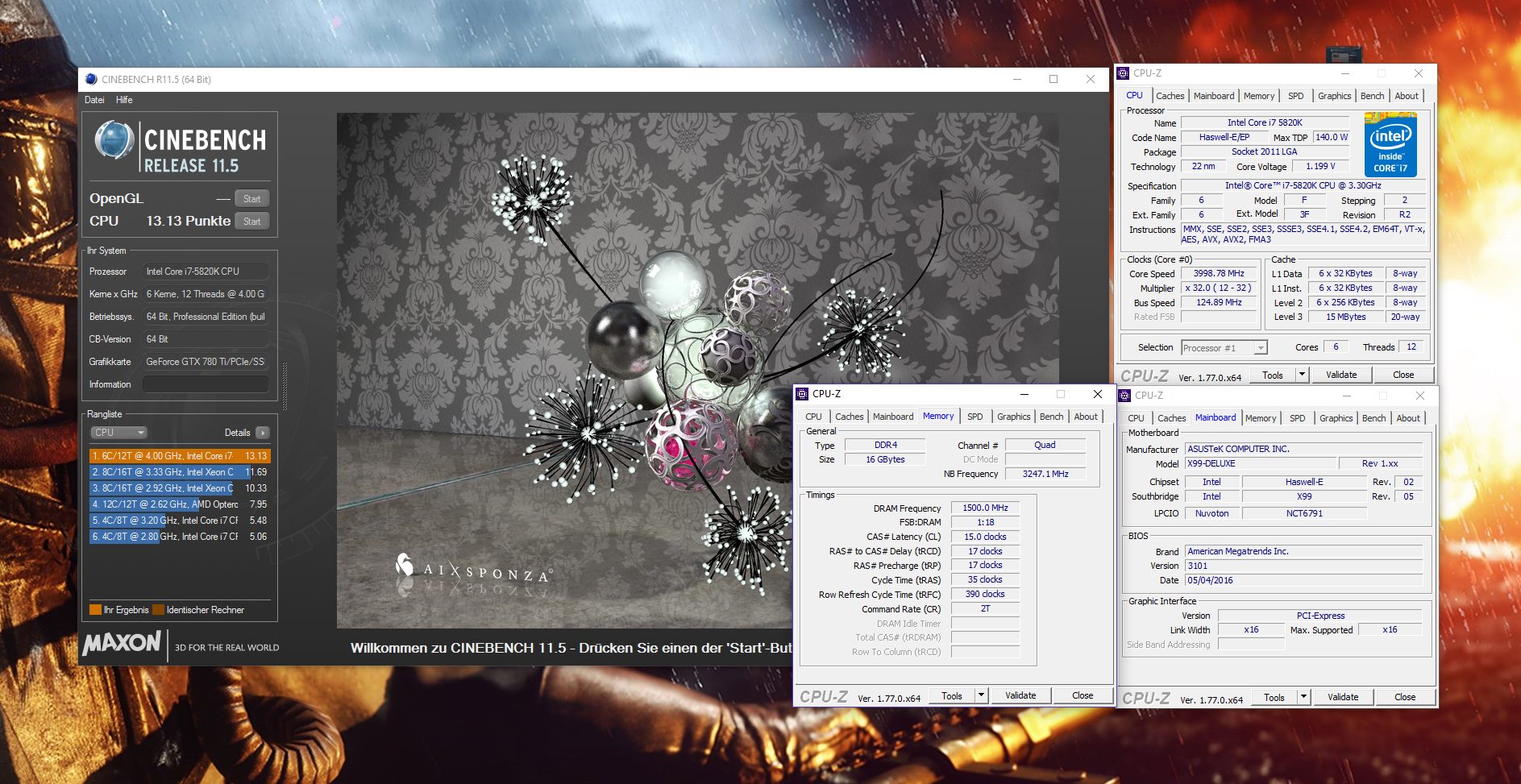This screenshot has width=1521, height=784.
Task: Click the Details label in Rangliste
Action: [x=237, y=433]
